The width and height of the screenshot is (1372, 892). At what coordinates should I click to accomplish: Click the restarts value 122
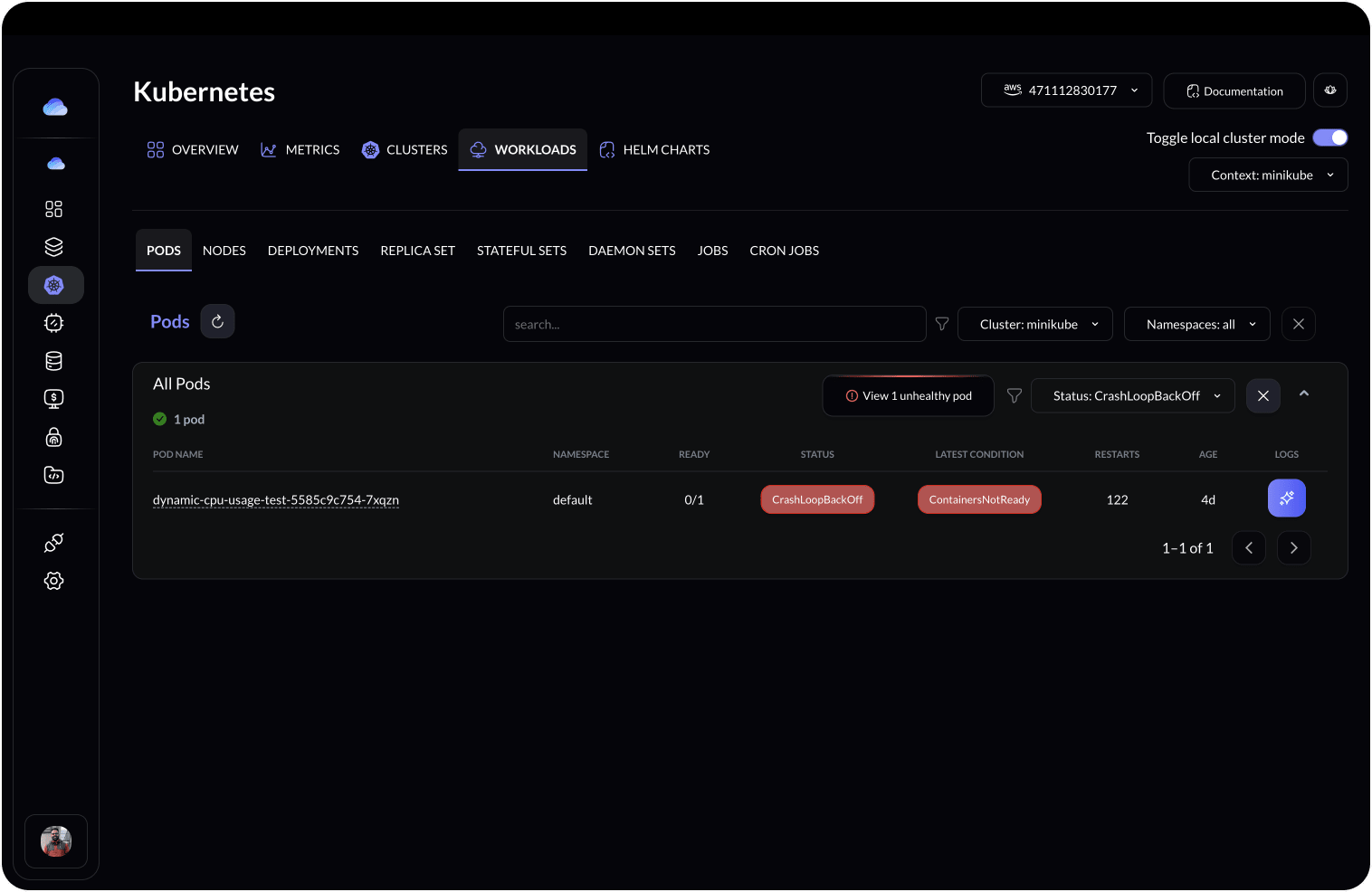click(x=1118, y=499)
